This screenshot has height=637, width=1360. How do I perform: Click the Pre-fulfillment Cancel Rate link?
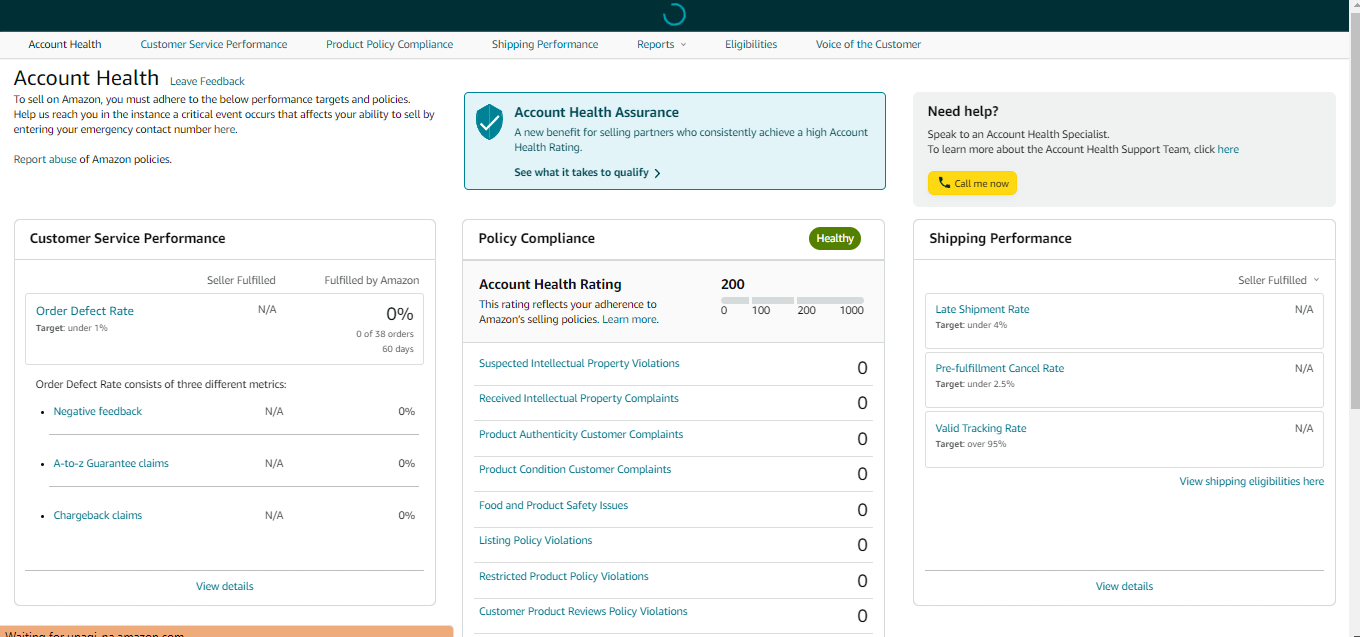(x=999, y=368)
